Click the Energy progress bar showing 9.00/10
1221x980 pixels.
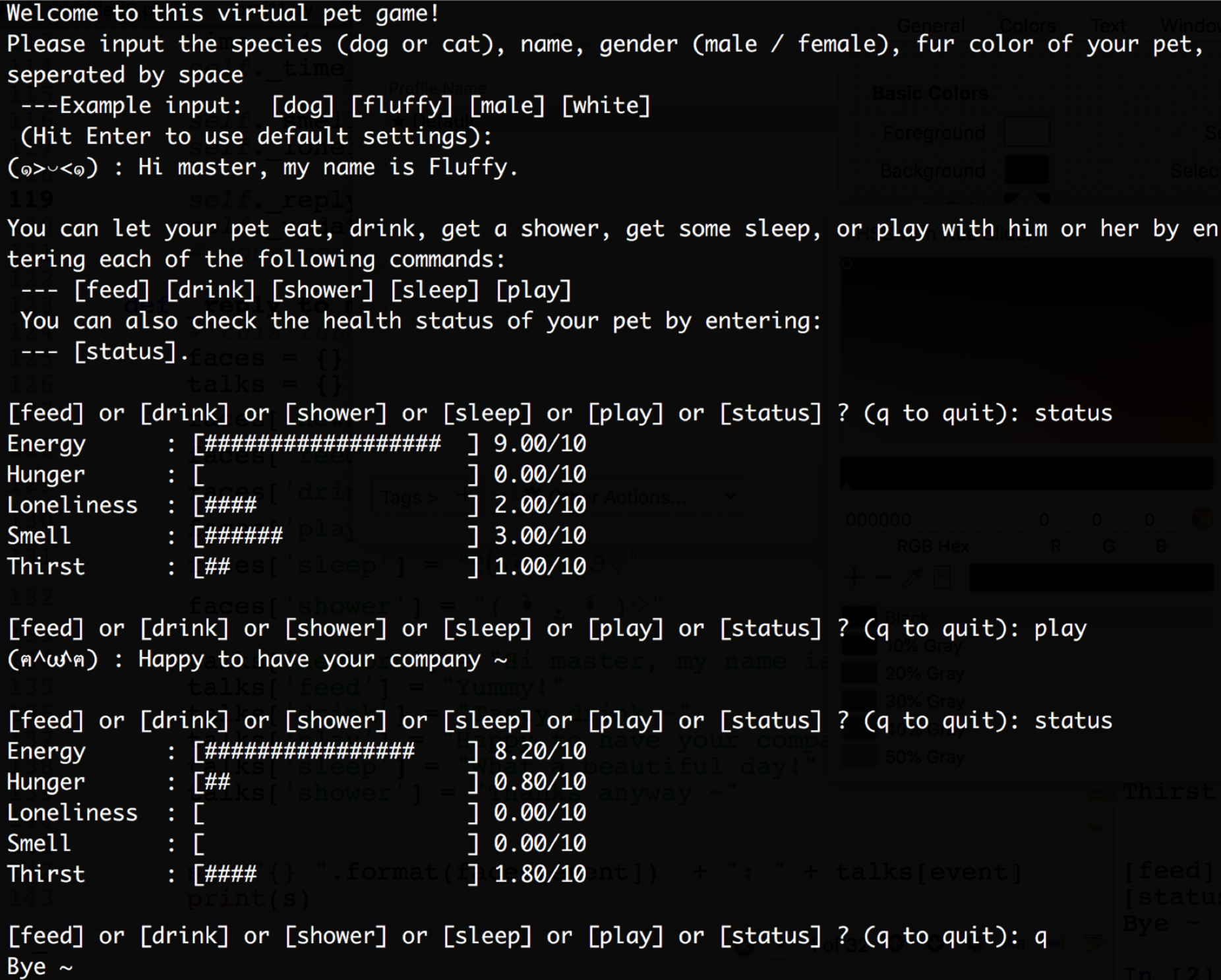(336, 444)
